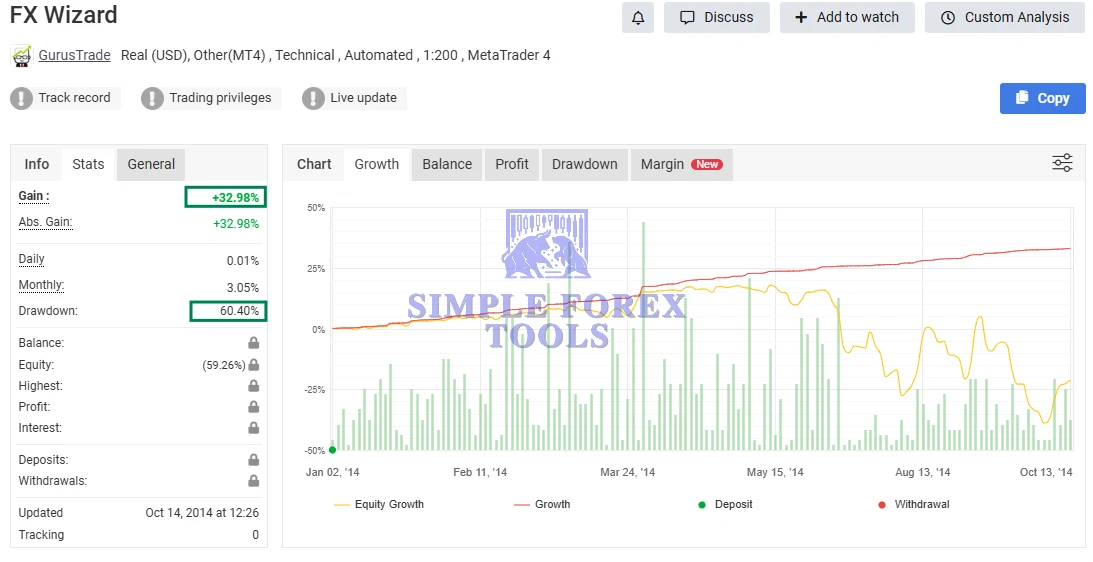
Task: Click the lock icon beside Highest
Action: pos(254,386)
